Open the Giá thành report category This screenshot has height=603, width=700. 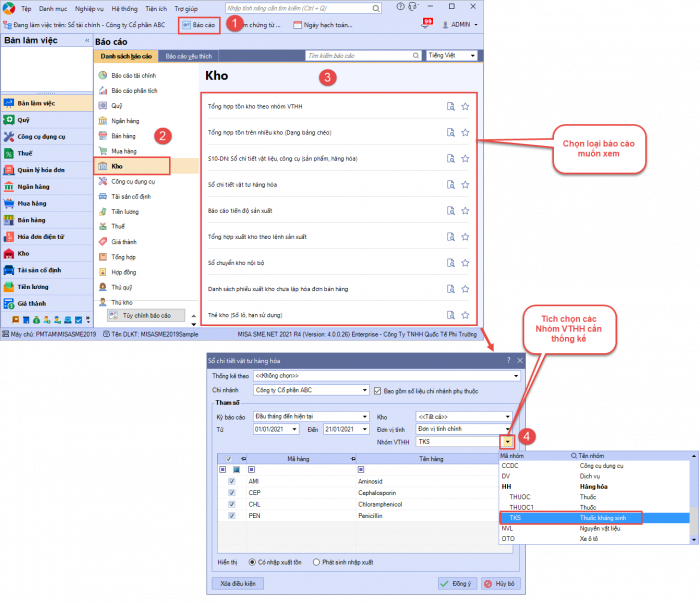(124, 241)
